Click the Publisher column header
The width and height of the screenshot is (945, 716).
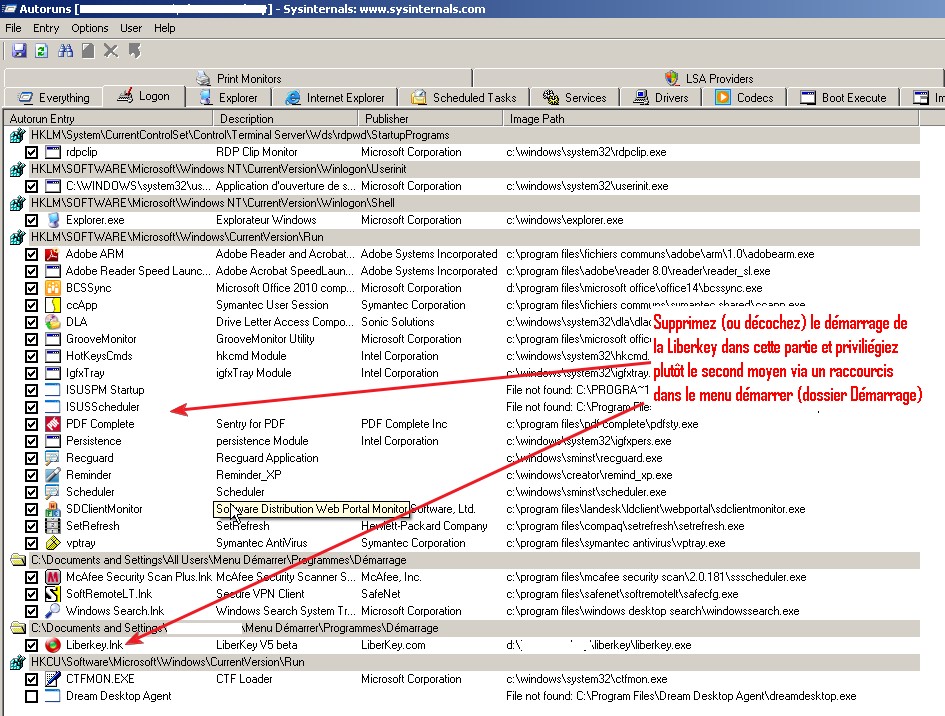tap(386, 118)
